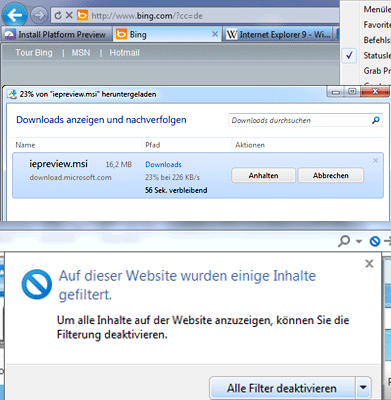Stop loading with the X icon
The width and height of the screenshot is (391, 400).
tap(69, 15)
